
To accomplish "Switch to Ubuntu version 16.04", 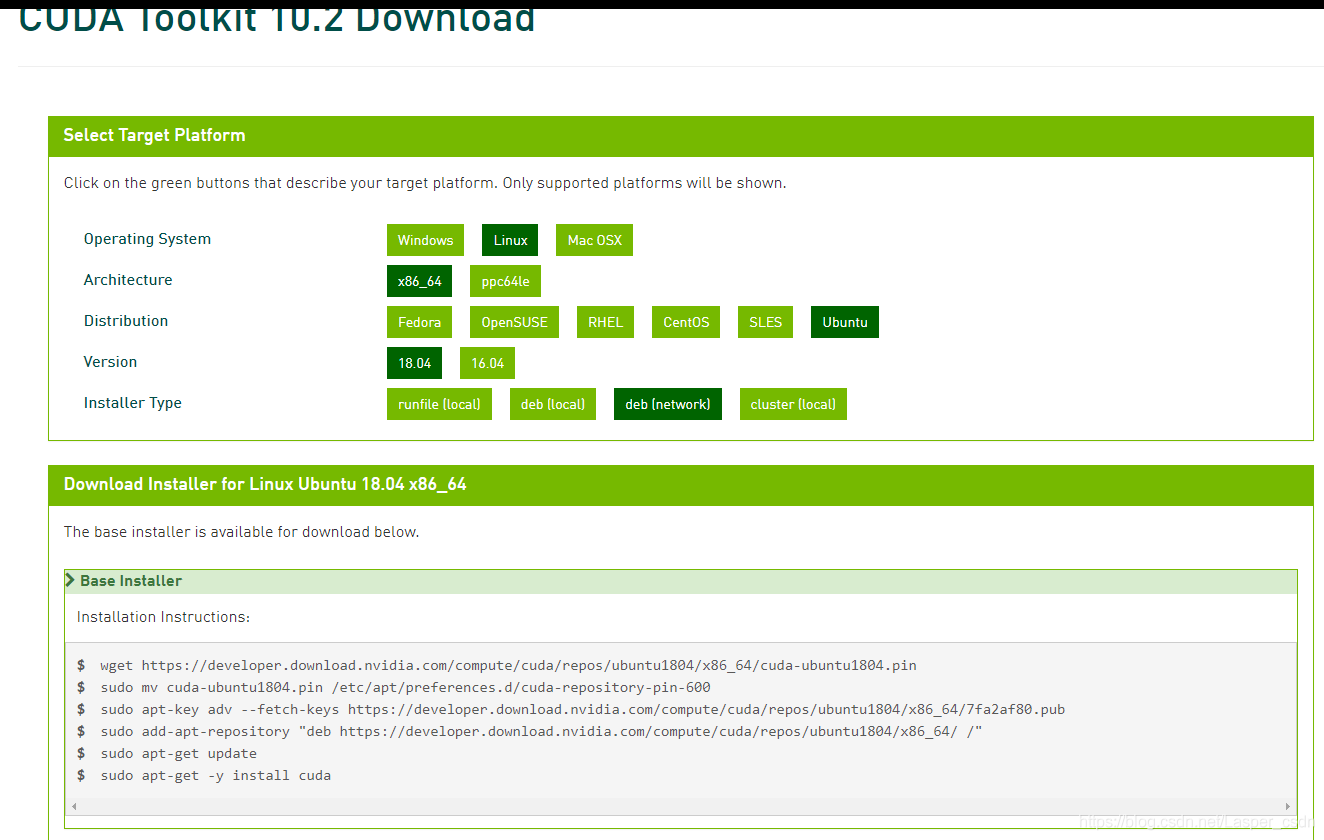I will click(x=487, y=363).
